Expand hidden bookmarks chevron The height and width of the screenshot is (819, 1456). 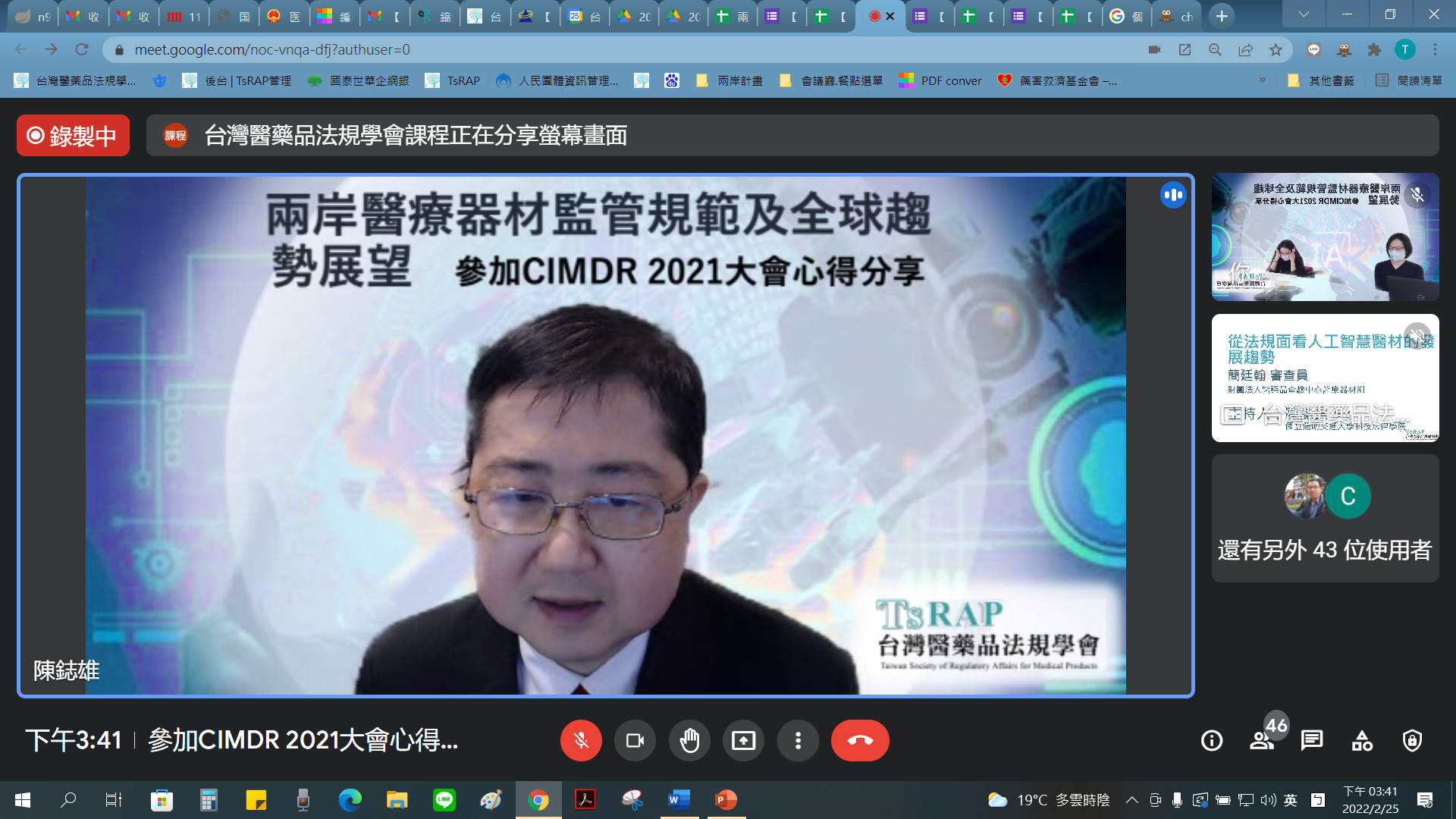tap(1262, 80)
